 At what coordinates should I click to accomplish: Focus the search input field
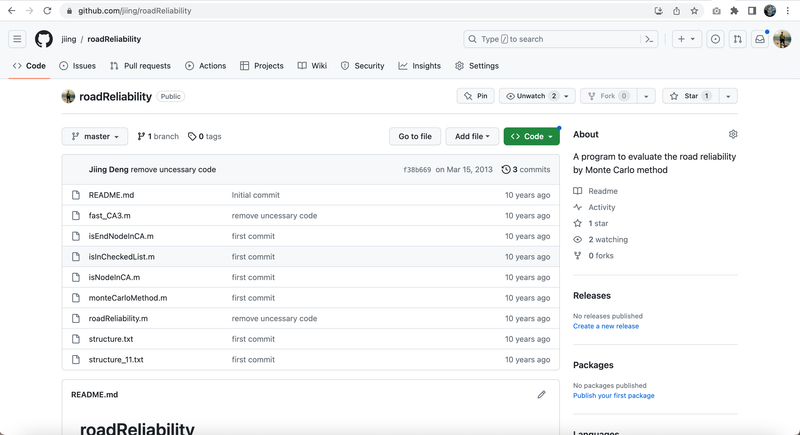click(x=555, y=39)
